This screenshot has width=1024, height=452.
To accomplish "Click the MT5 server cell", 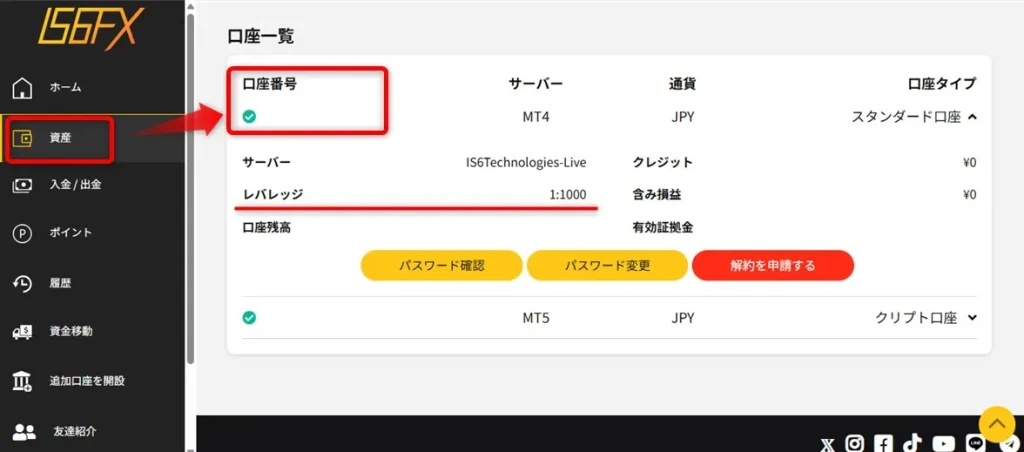I will coord(536,318).
